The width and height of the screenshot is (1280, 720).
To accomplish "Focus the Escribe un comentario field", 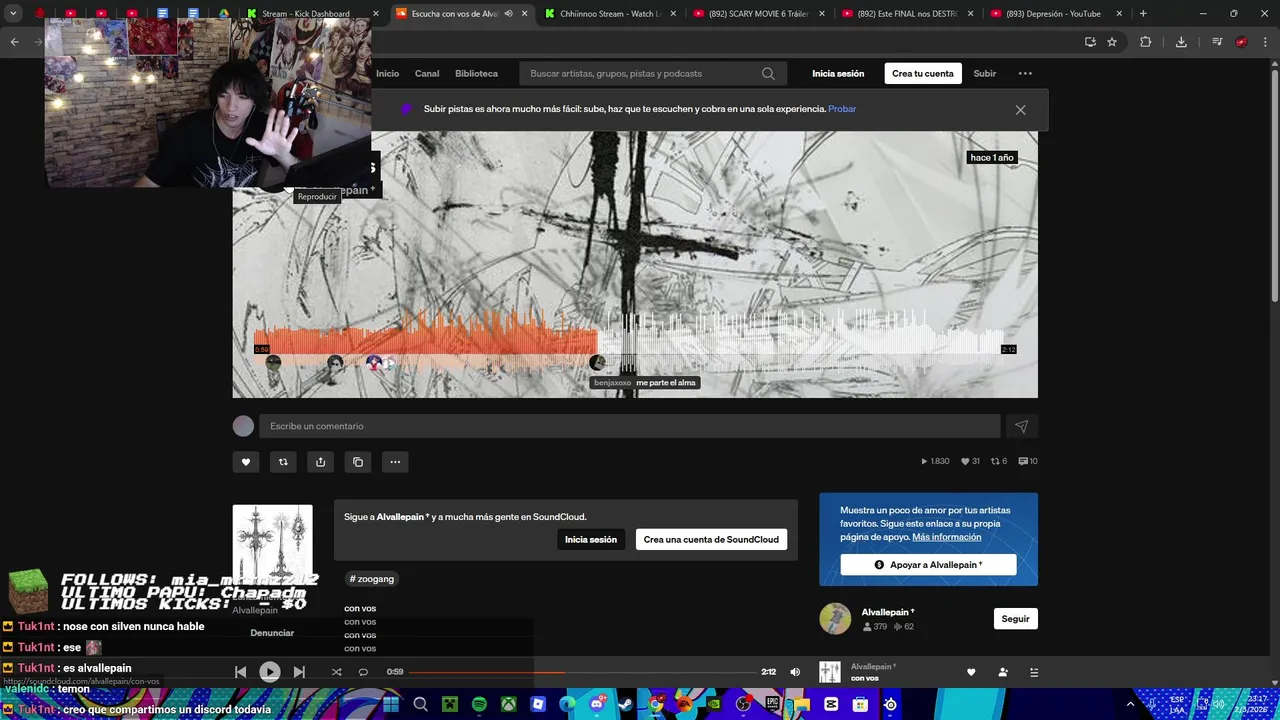I will click(x=630, y=426).
